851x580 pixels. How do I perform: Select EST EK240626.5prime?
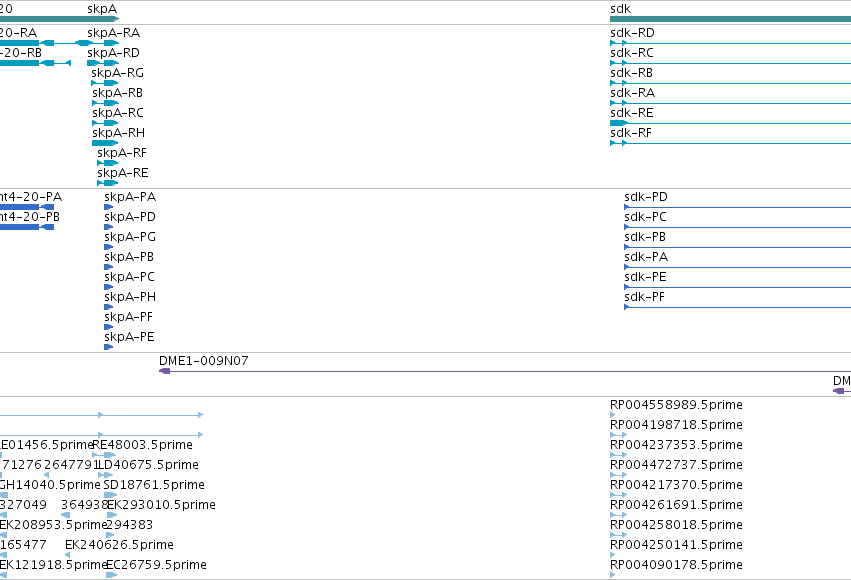119,545
